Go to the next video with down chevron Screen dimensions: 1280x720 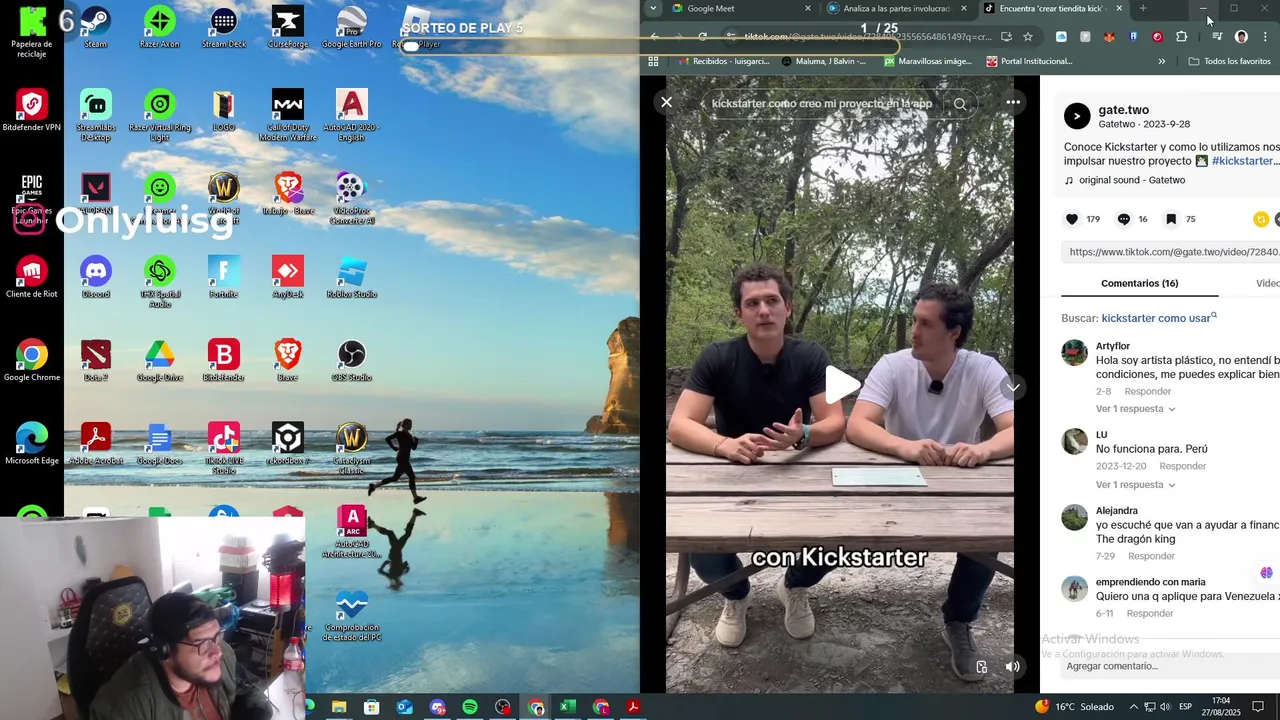coord(1013,387)
